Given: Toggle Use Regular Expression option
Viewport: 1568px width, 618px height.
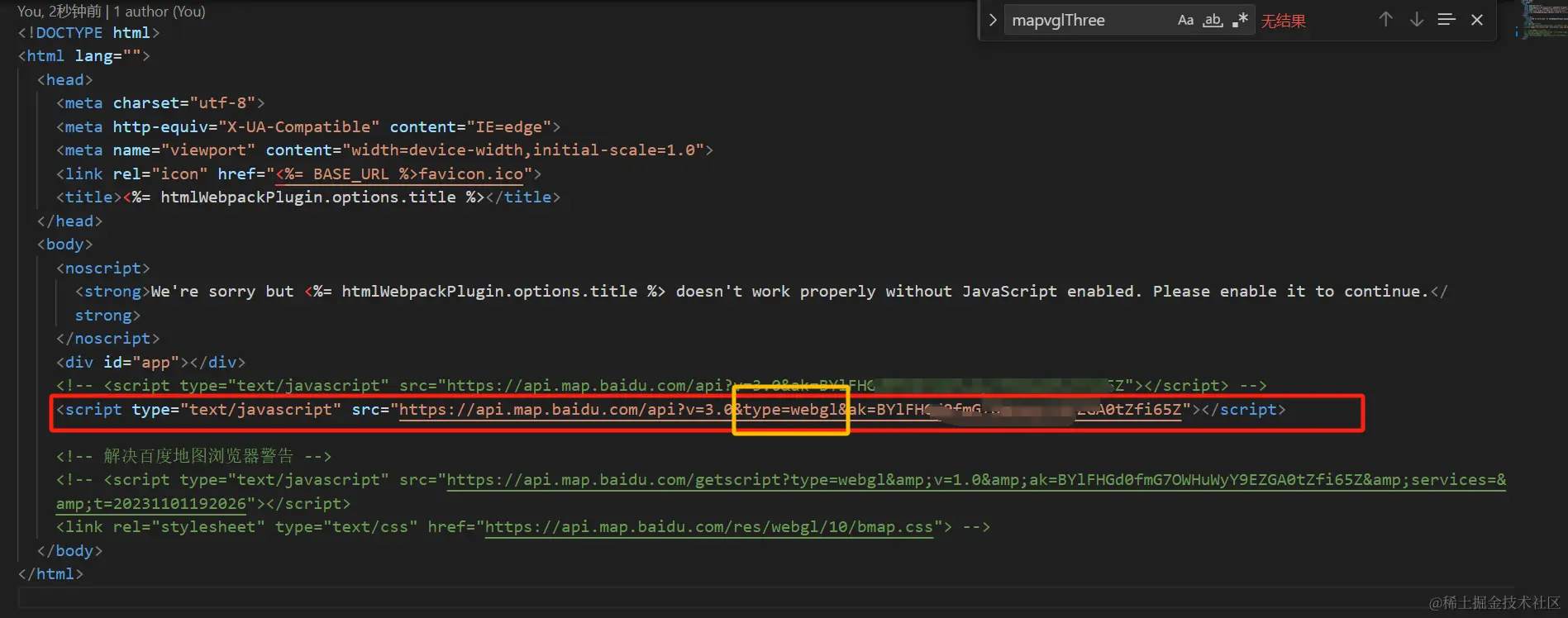Looking at the screenshot, I should (1240, 21).
